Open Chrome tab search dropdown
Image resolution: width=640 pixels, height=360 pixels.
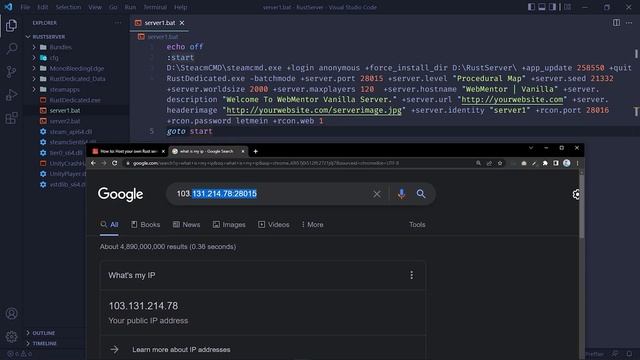pyautogui.click(x=531, y=148)
